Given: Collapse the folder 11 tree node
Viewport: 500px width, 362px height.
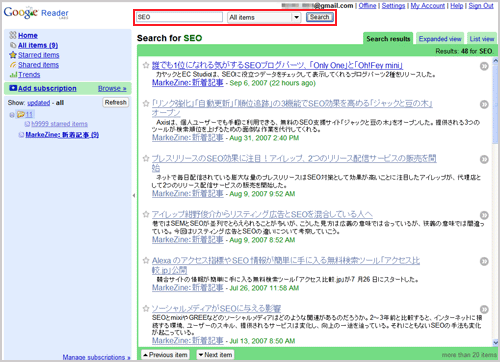Looking at the screenshot, I should click(x=12, y=115).
